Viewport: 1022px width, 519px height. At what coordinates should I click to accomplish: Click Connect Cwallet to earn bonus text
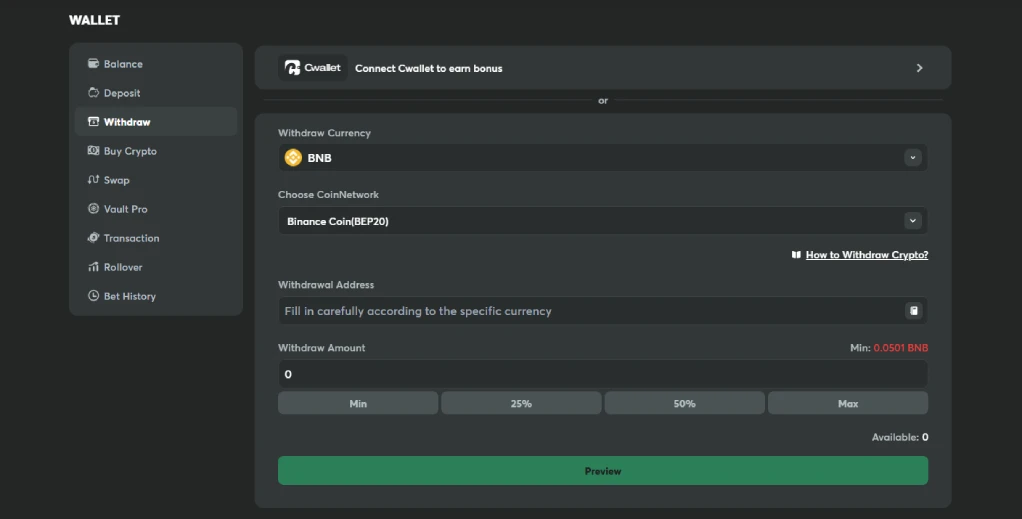(x=429, y=68)
